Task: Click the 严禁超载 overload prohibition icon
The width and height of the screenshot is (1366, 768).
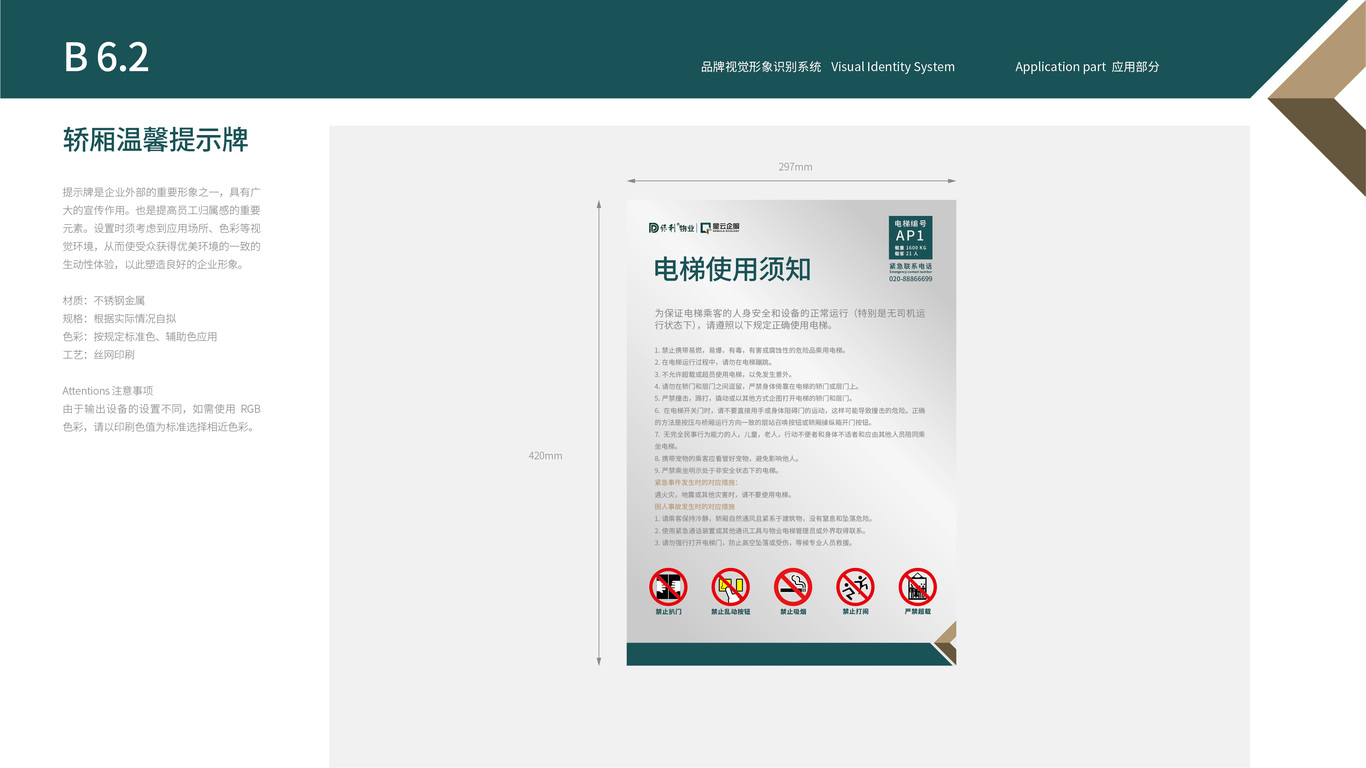Action: tap(917, 586)
